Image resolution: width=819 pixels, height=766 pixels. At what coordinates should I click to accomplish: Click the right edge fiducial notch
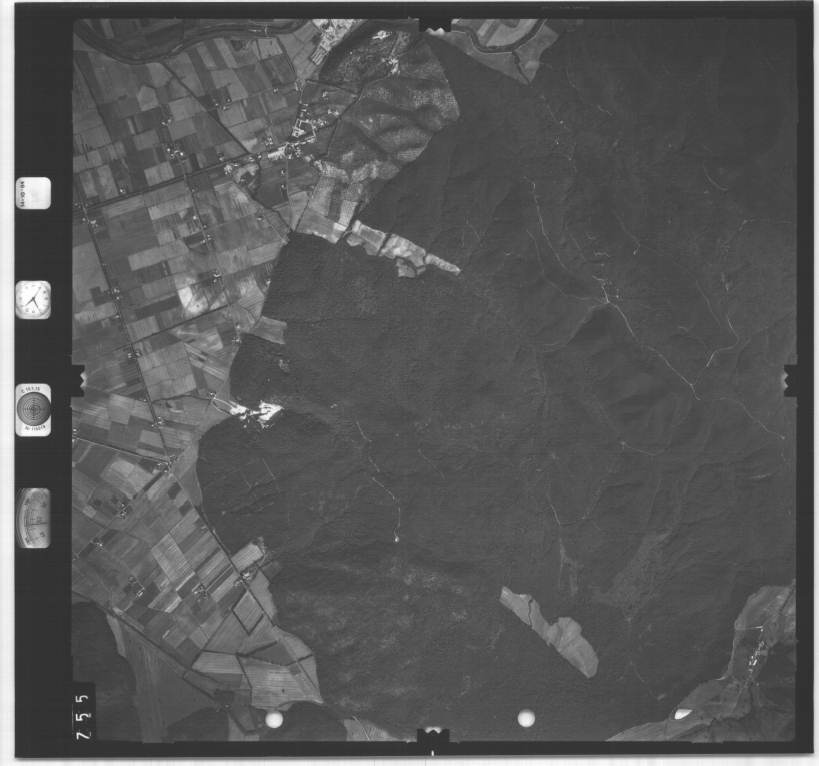790,379
